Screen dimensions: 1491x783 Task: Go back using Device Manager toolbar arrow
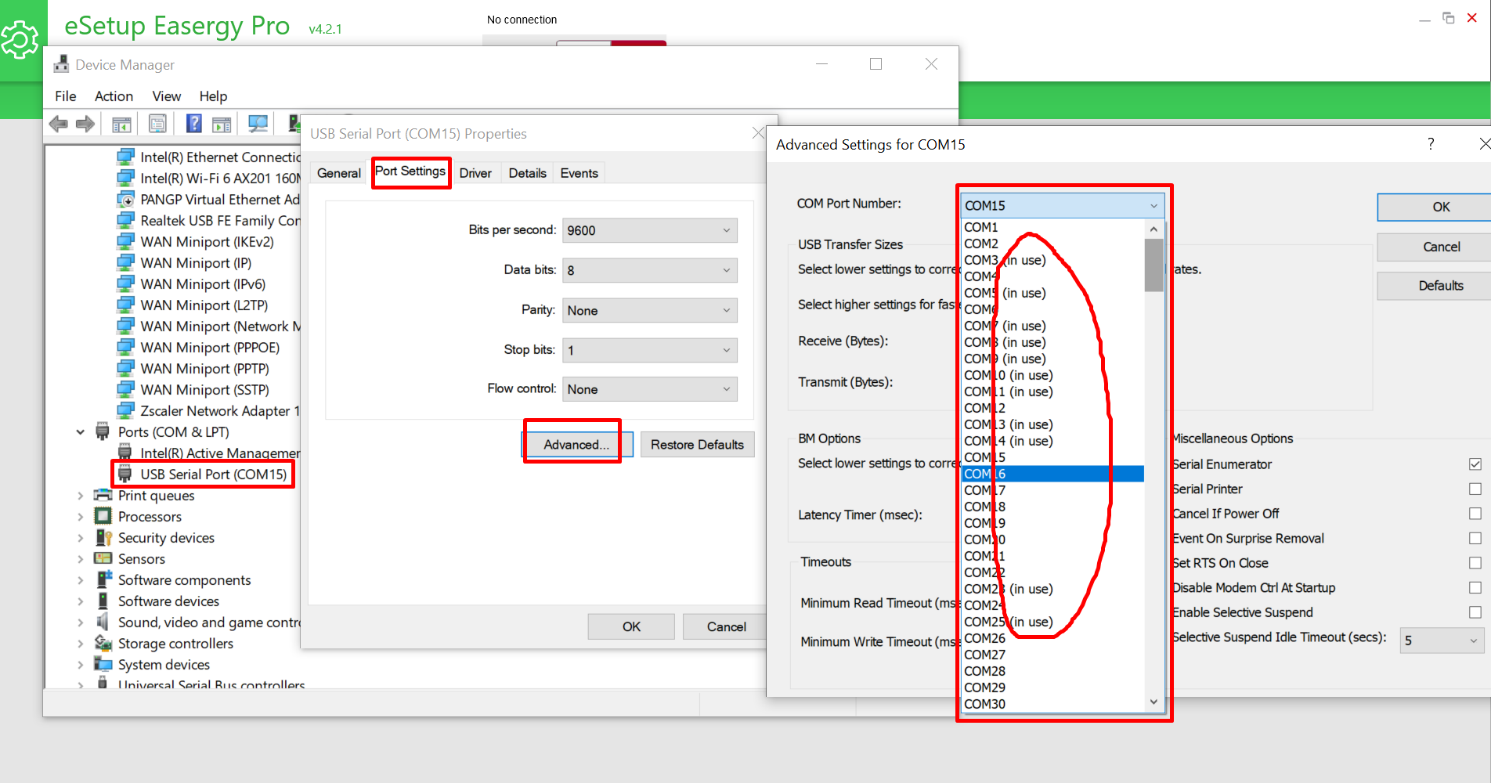point(58,124)
